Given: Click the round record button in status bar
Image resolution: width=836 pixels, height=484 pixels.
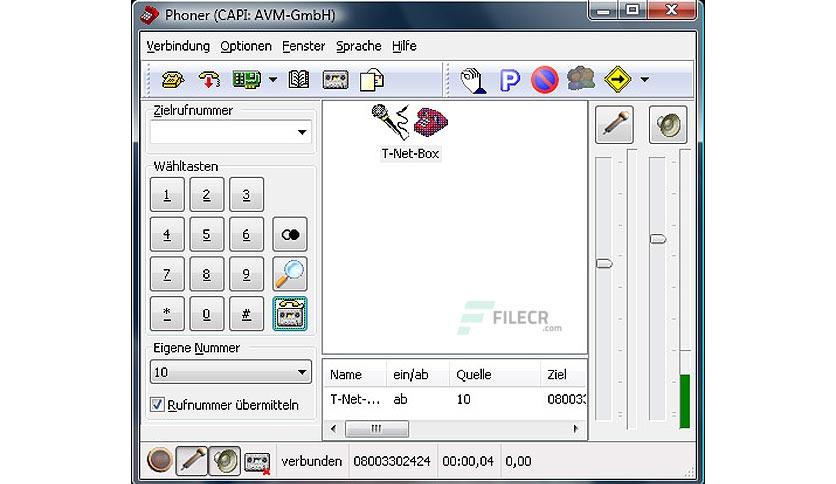Looking at the screenshot, I should [159, 461].
